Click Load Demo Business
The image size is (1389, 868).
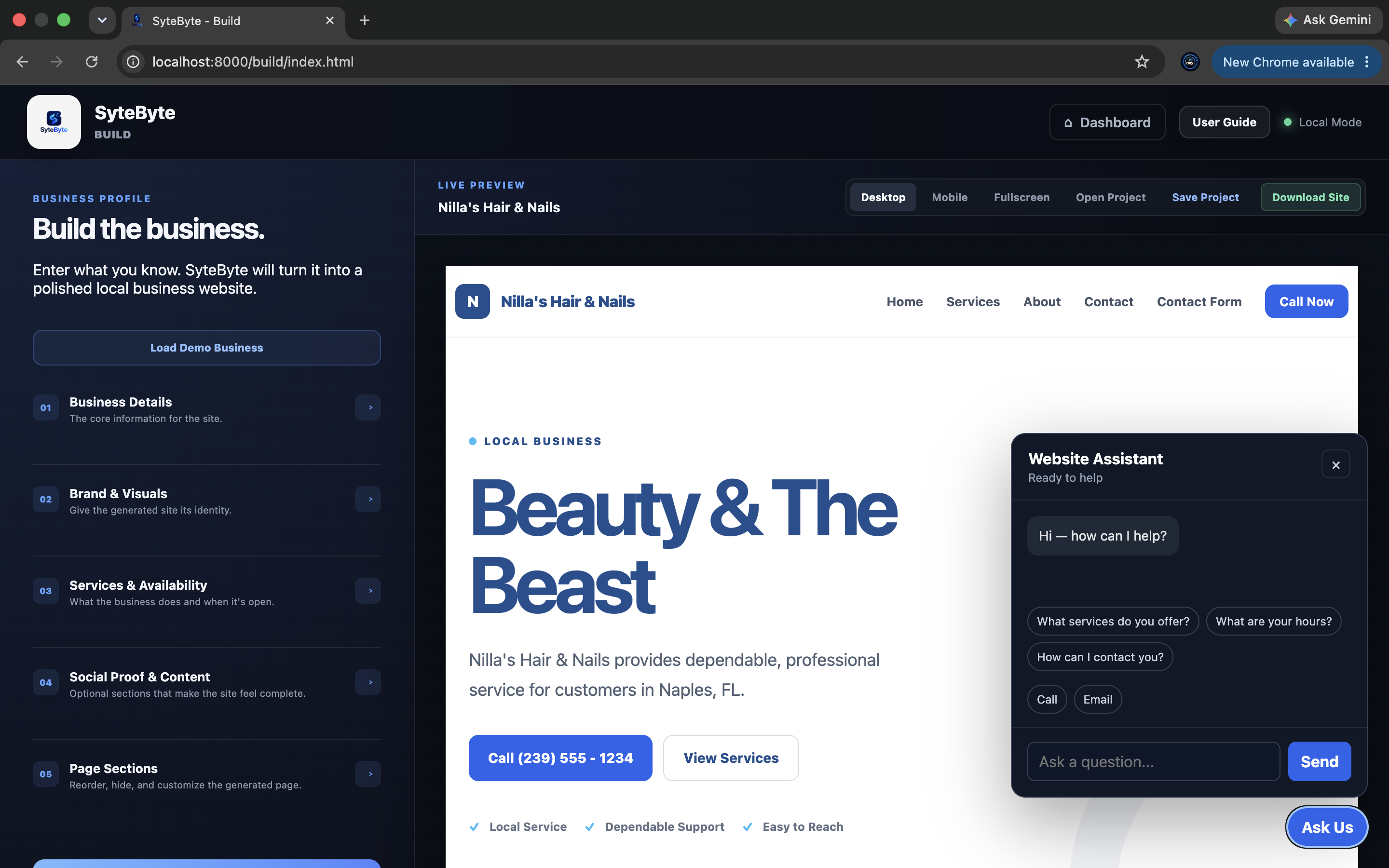click(206, 348)
